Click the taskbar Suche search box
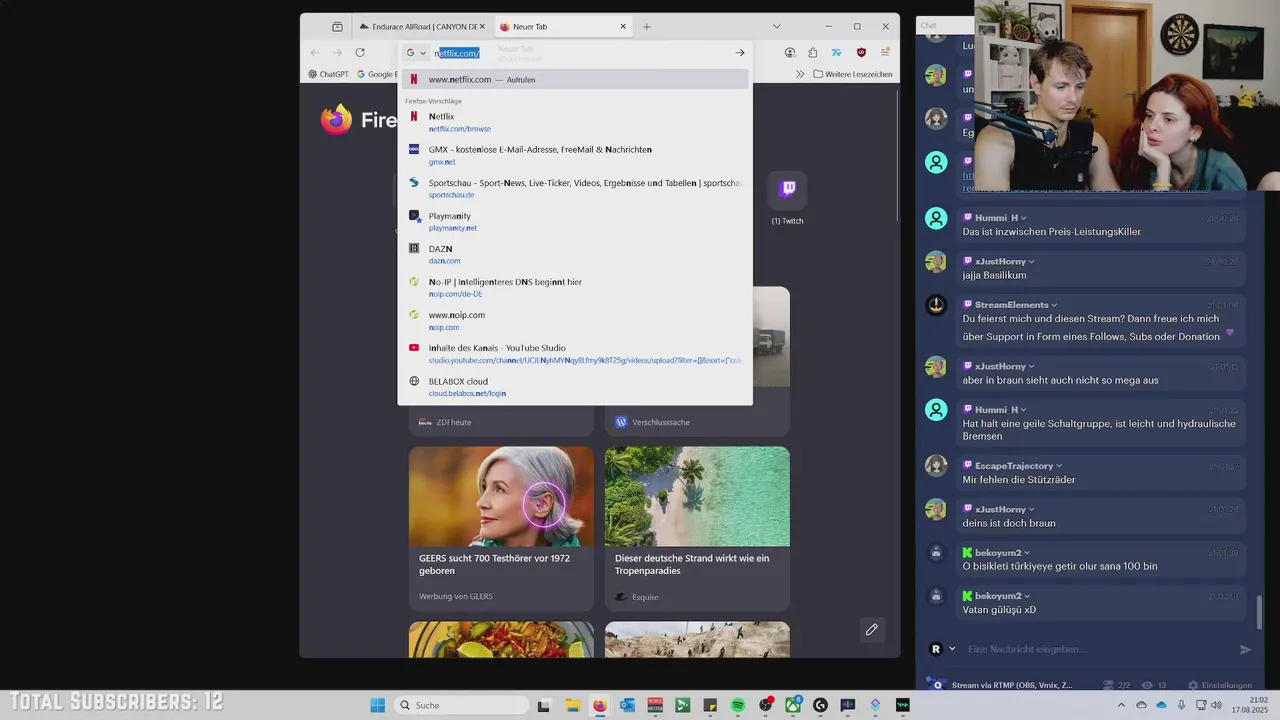1280x720 pixels. 461,705
